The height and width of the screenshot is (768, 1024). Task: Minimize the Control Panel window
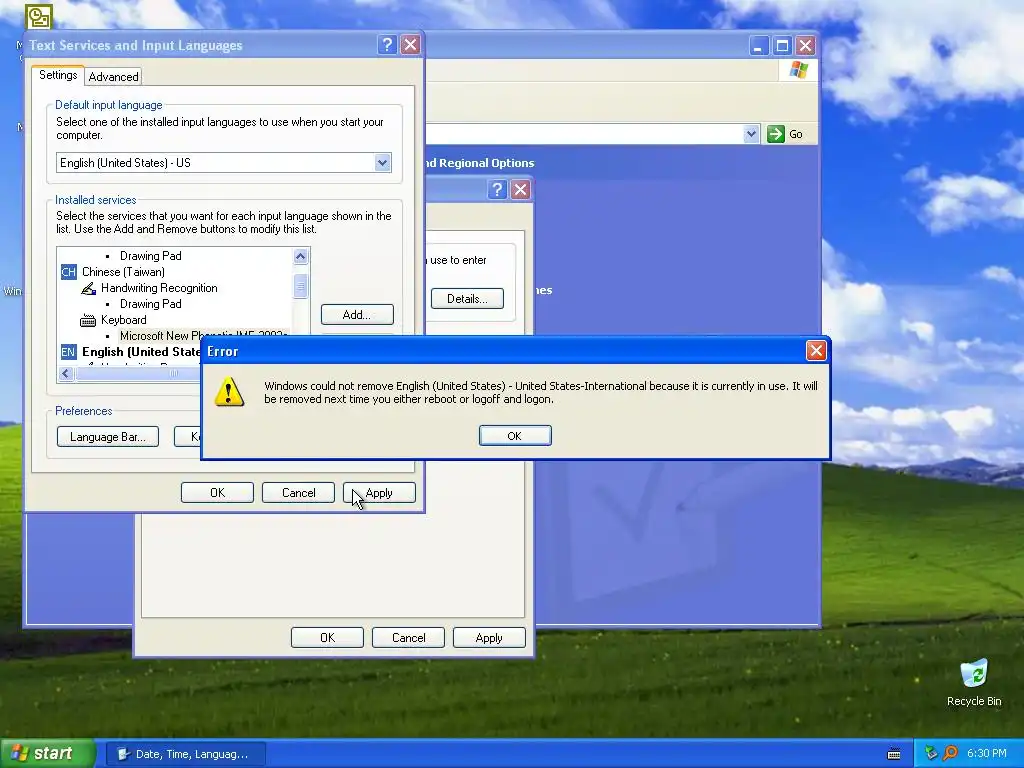(x=758, y=46)
